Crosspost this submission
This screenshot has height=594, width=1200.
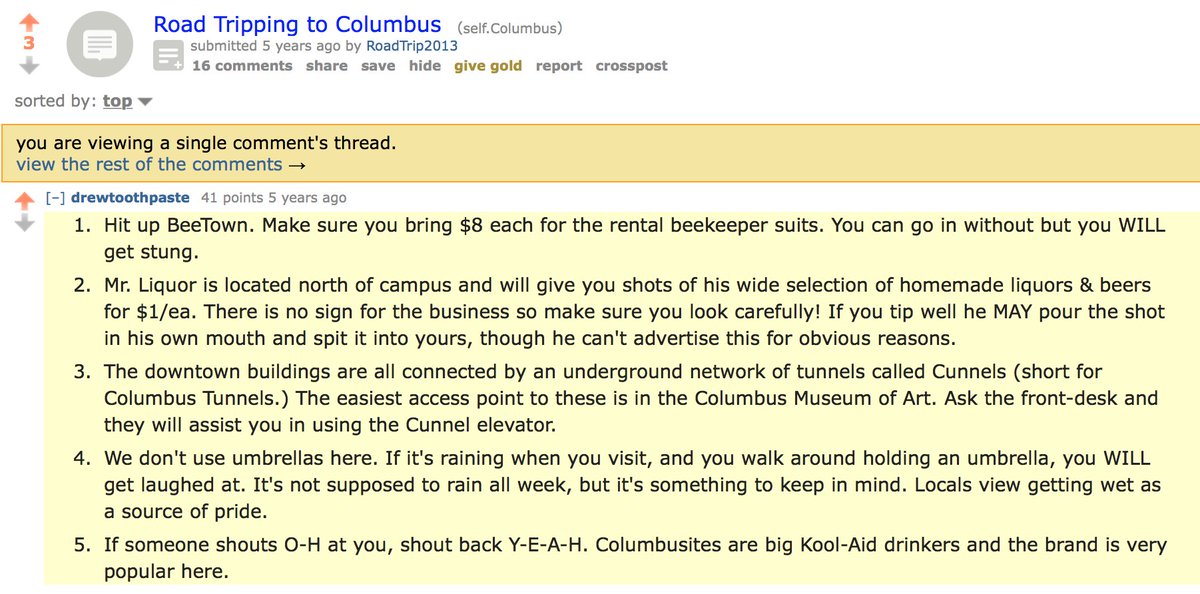[x=631, y=66]
